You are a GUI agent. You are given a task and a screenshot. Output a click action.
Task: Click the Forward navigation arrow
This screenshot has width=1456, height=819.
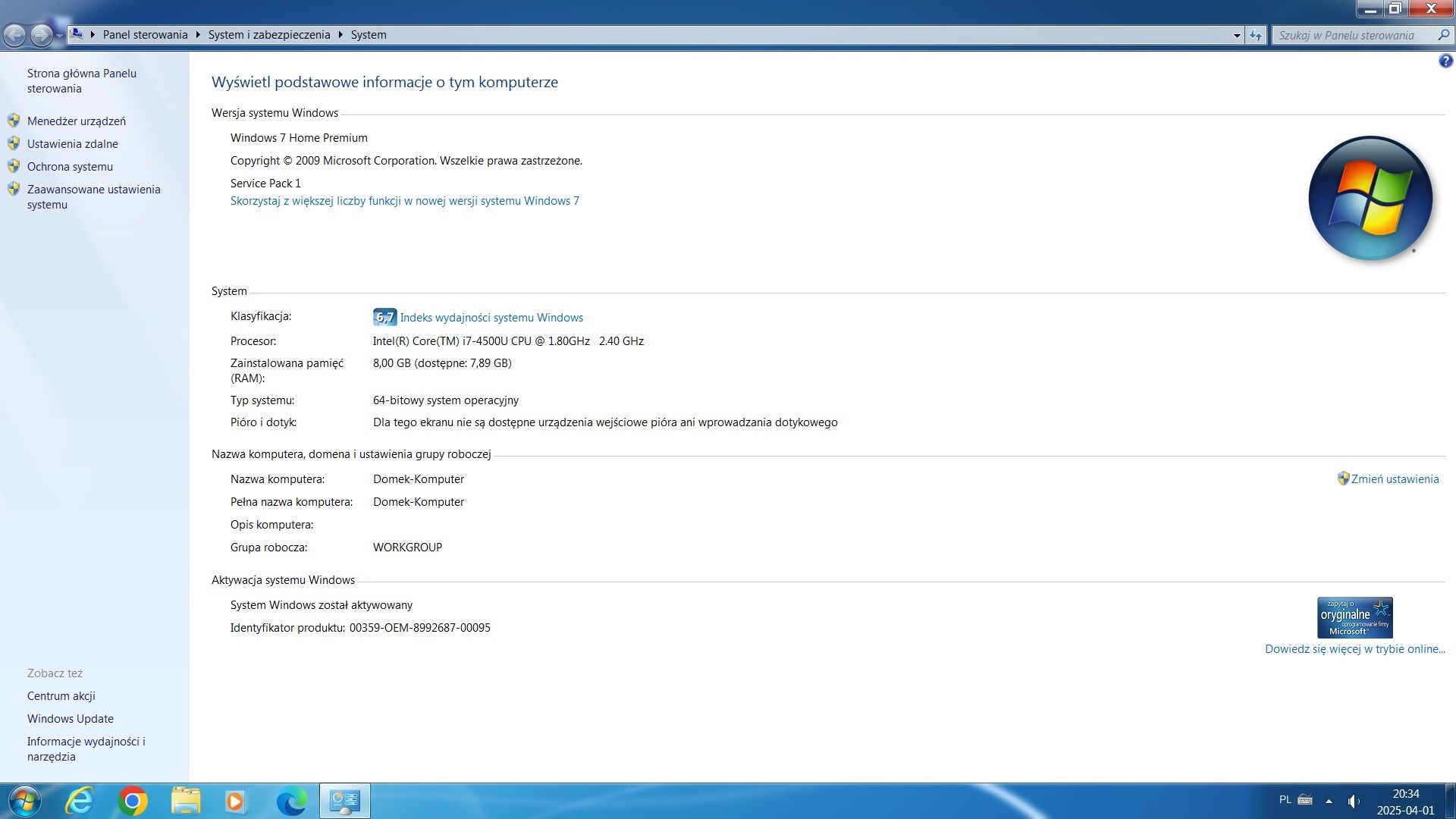tap(42, 35)
